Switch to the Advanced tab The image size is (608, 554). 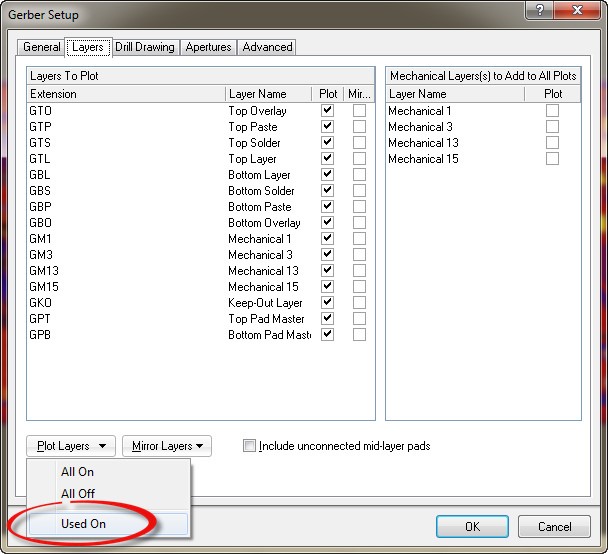268,47
